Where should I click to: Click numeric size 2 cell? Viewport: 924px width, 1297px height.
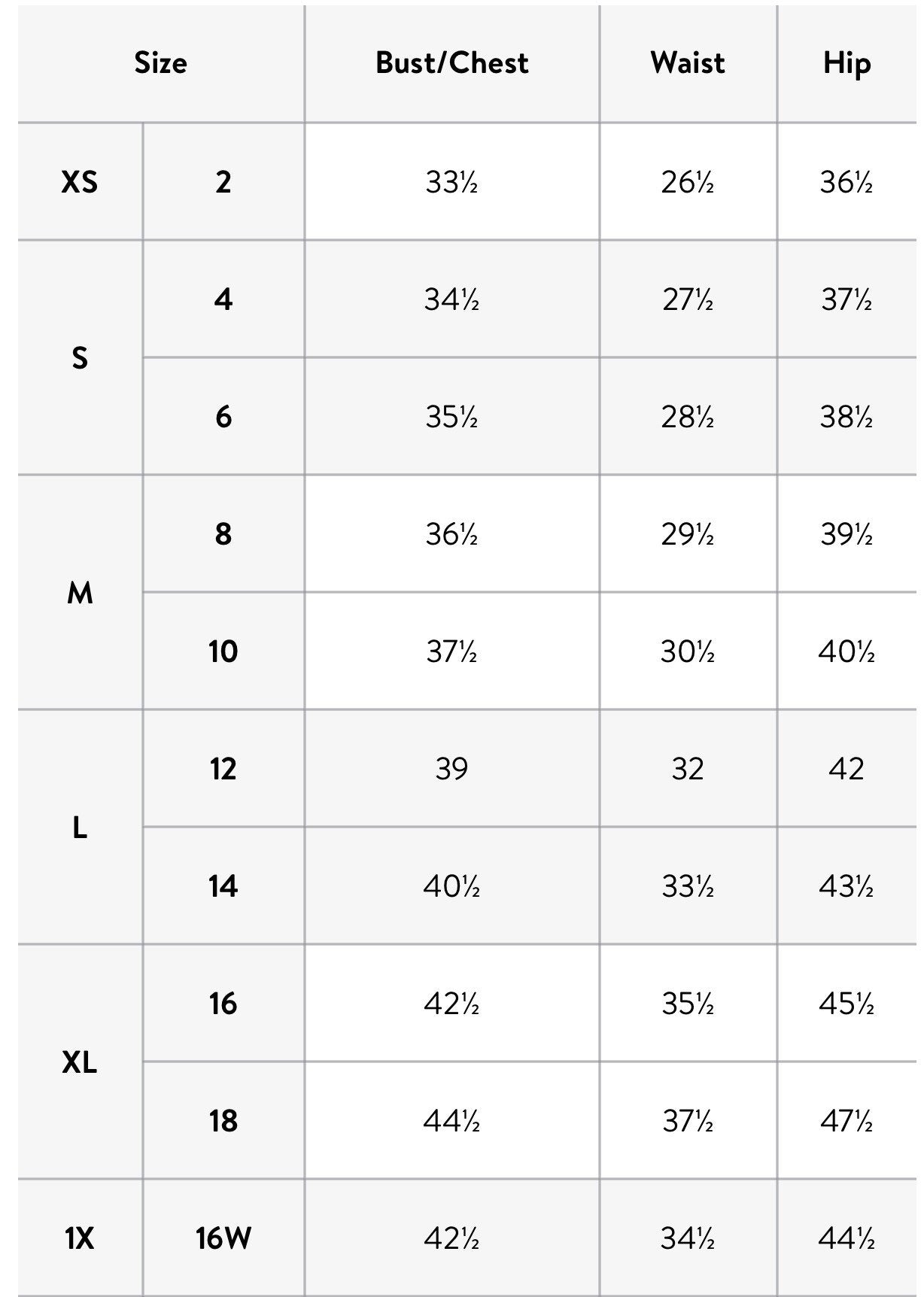(x=223, y=182)
